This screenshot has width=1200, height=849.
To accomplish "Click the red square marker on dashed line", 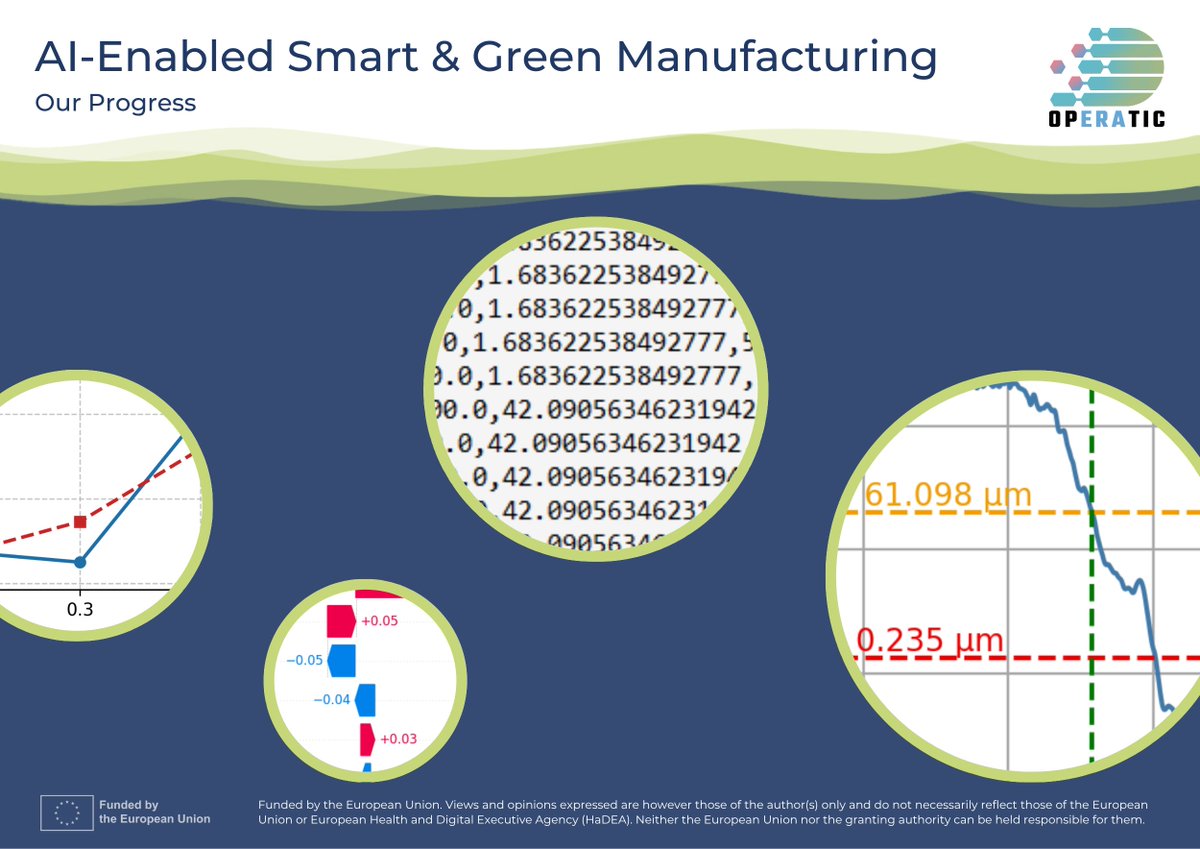I will pos(81,521).
